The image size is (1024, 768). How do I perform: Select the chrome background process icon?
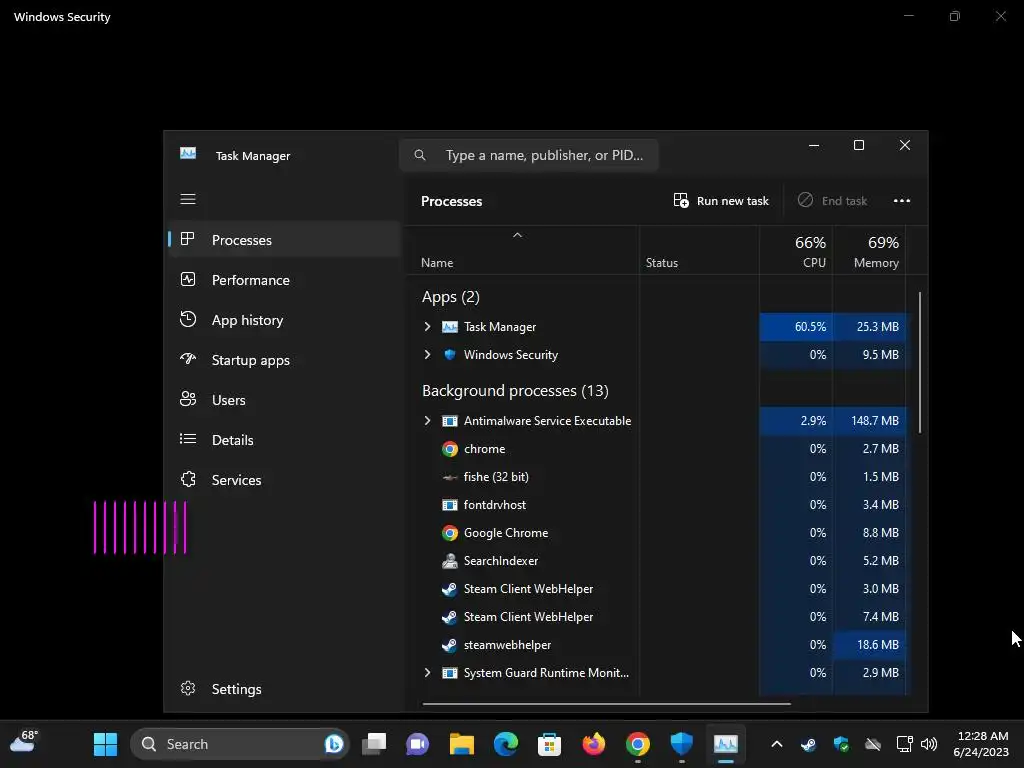tap(450, 449)
